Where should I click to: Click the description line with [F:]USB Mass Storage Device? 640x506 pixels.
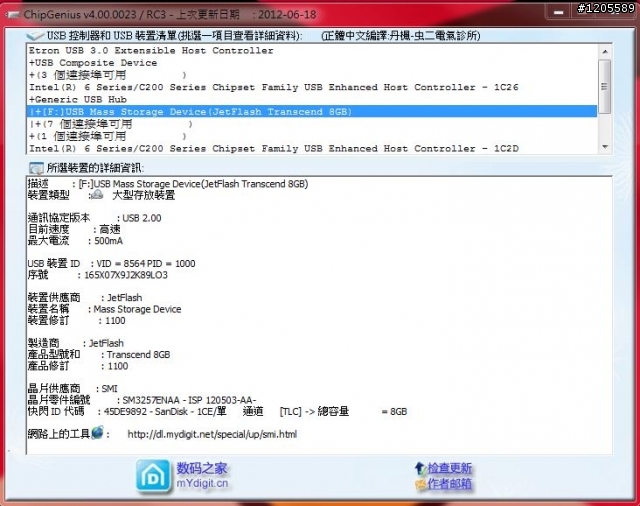[x=168, y=184]
